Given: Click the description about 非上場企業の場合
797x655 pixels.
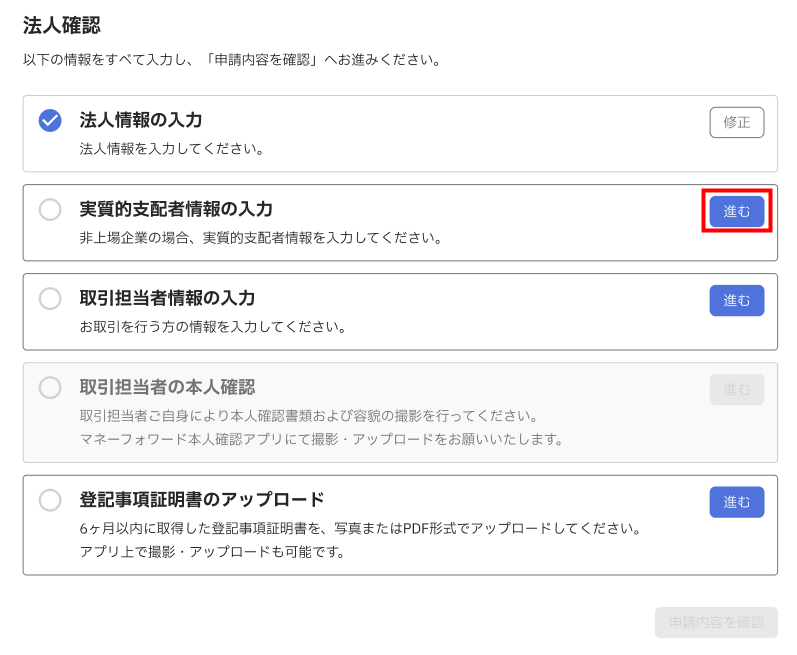Looking at the screenshot, I should pyautogui.click(x=262, y=238).
